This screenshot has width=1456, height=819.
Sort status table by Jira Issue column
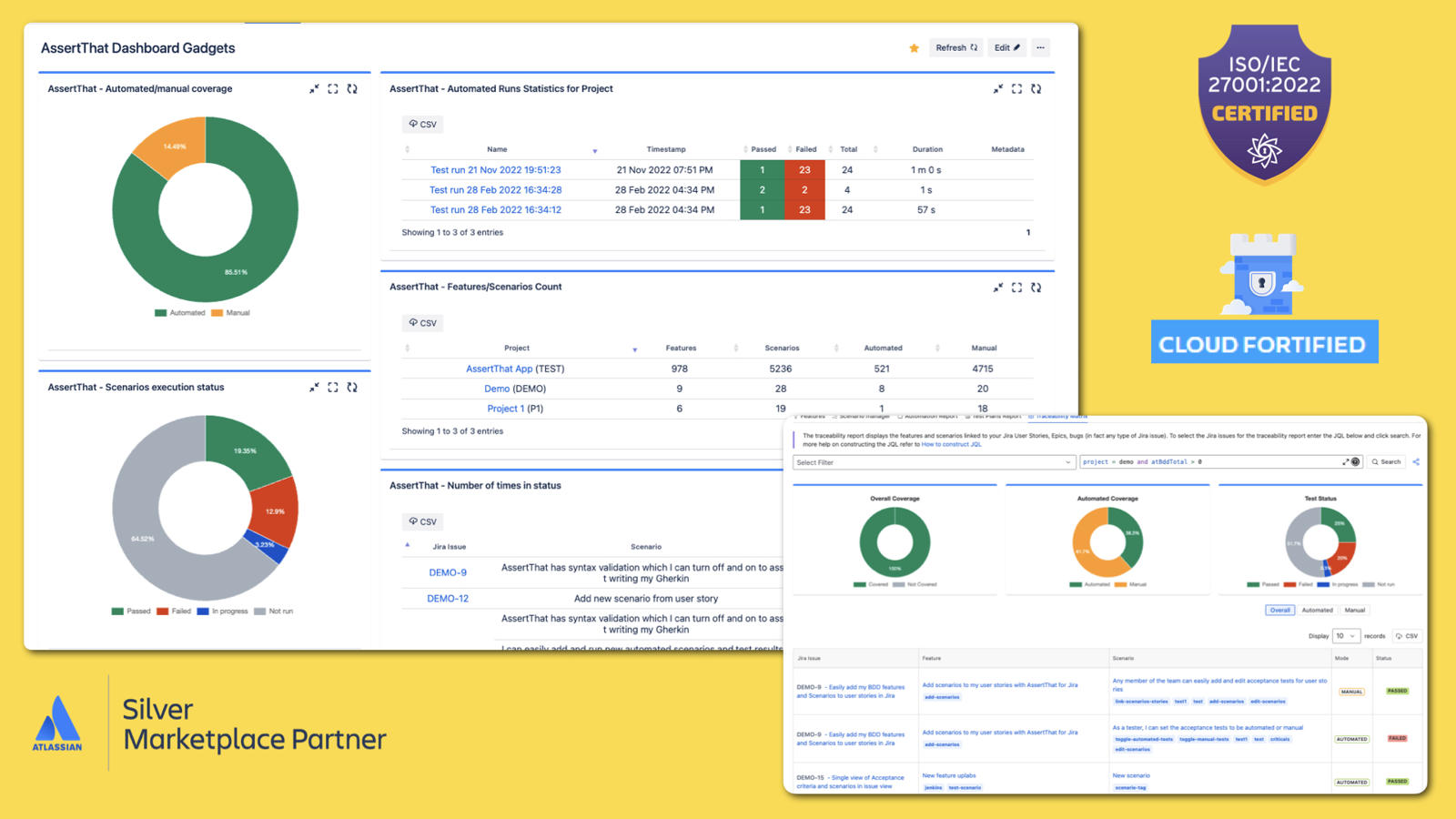click(x=449, y=547)
